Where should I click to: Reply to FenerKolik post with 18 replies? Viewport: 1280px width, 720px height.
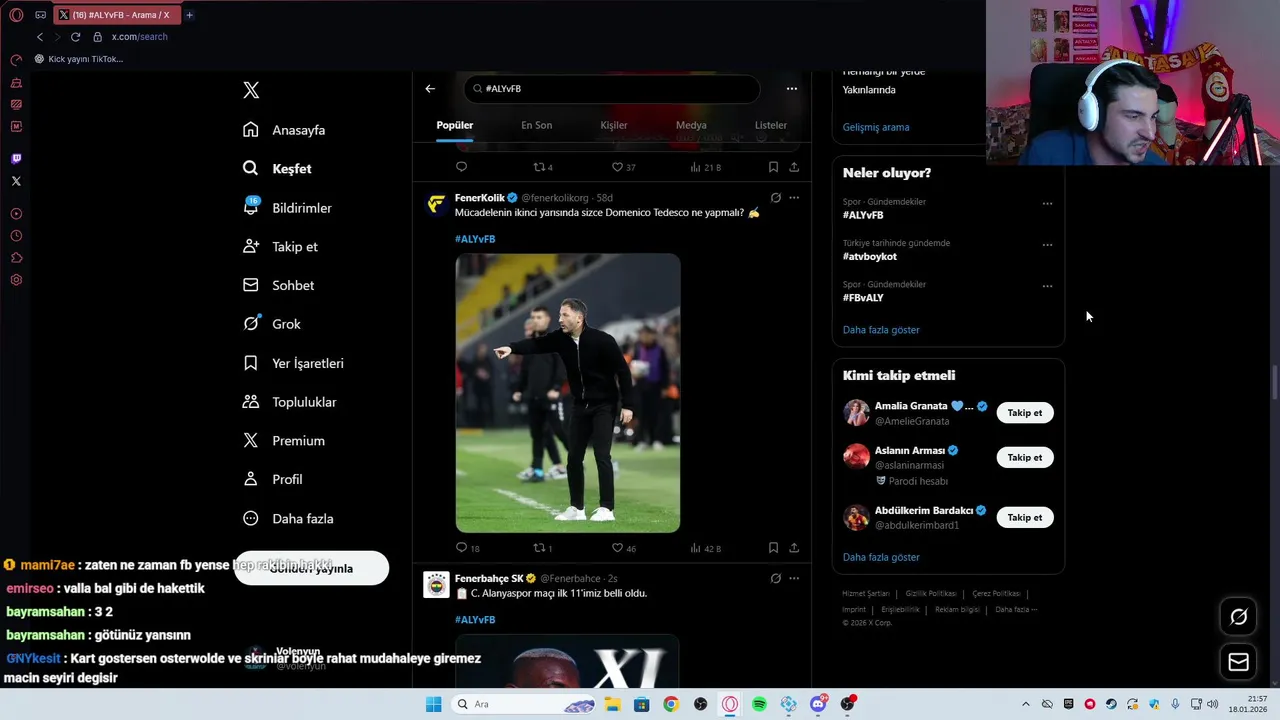(468, 548)
